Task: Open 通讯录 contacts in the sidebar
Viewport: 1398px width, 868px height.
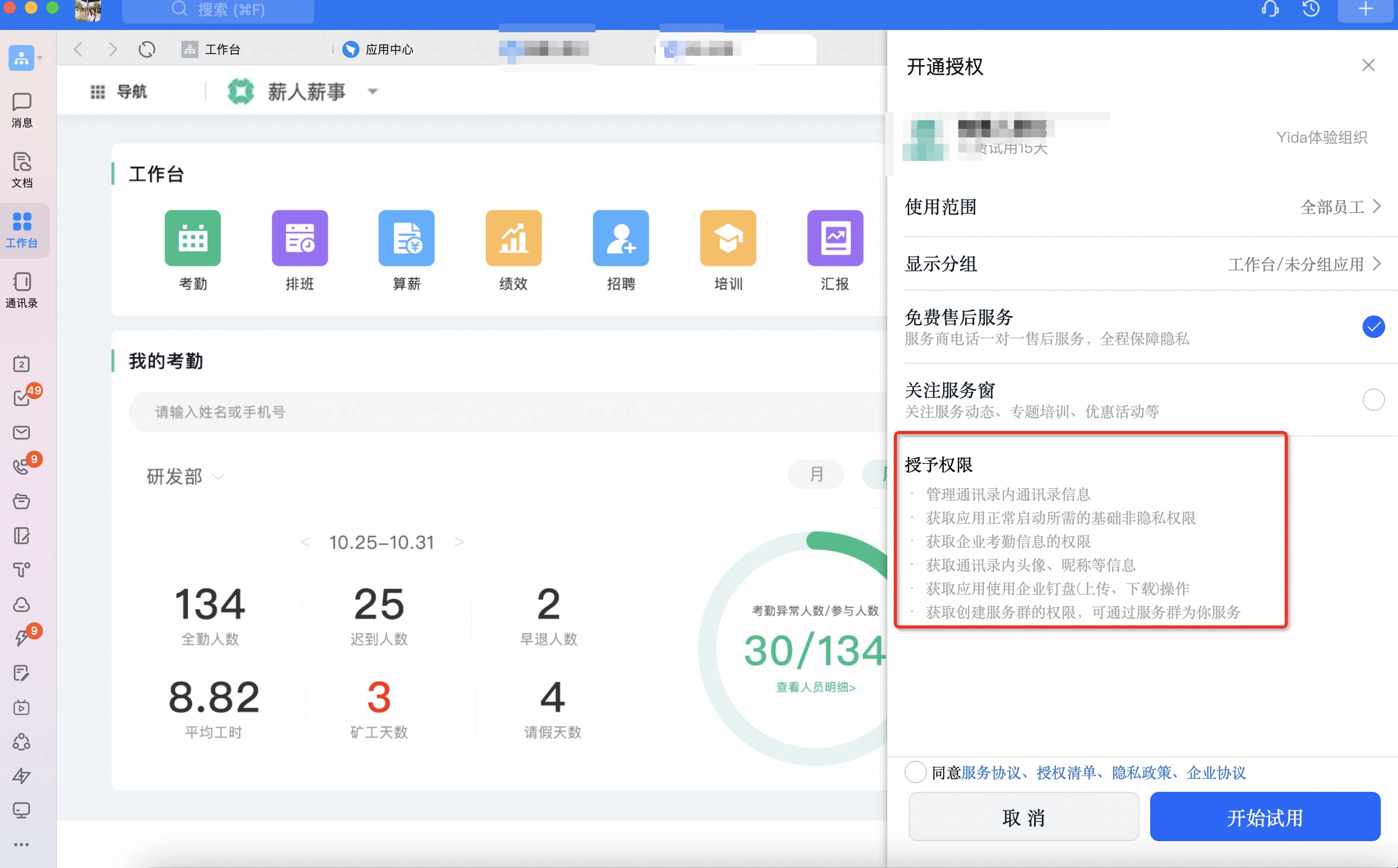Action: click(22, 290)
